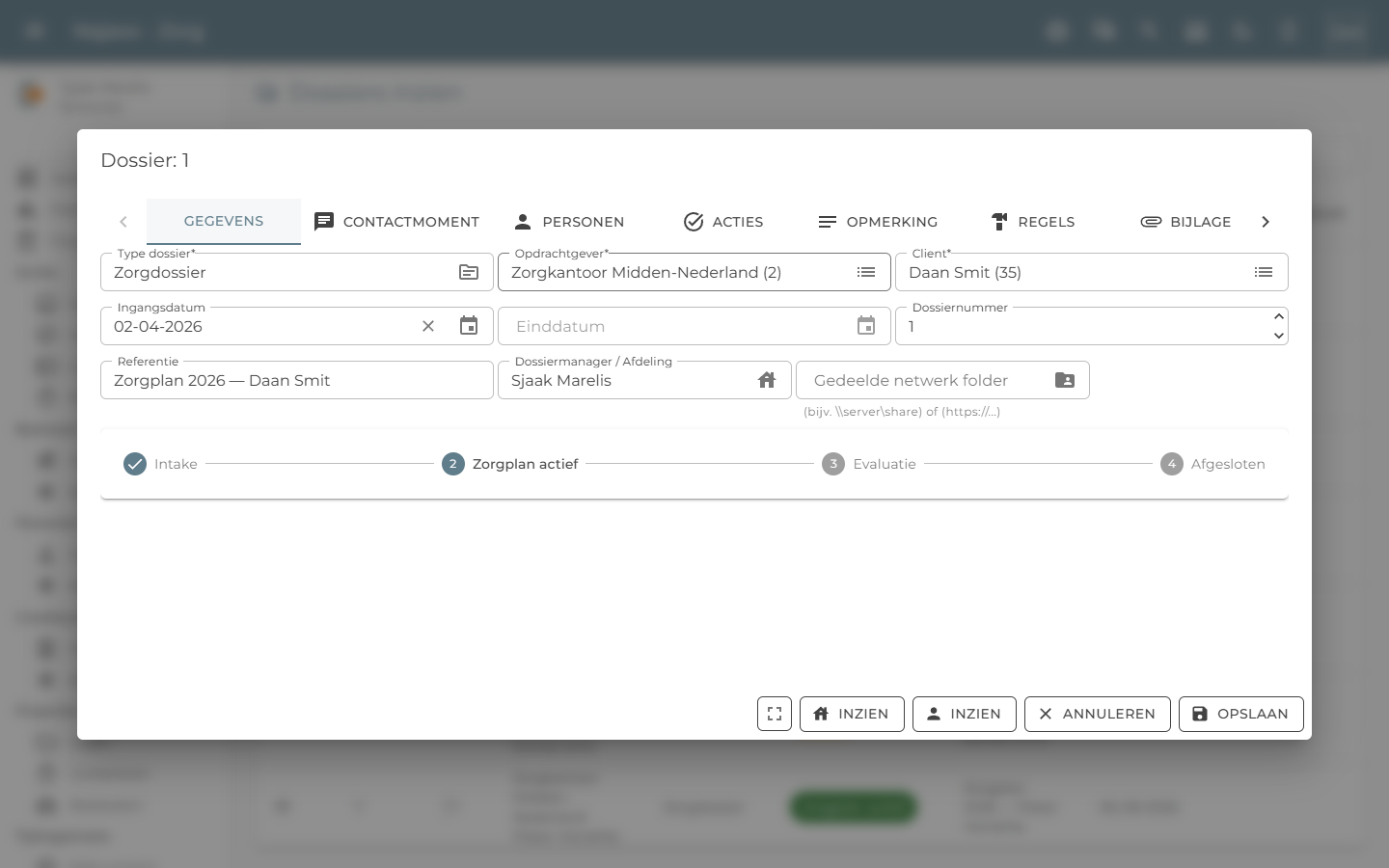1389x868 pixels.
Task: Select step 4 Afgesloten
Action: tap(1212, 464)
